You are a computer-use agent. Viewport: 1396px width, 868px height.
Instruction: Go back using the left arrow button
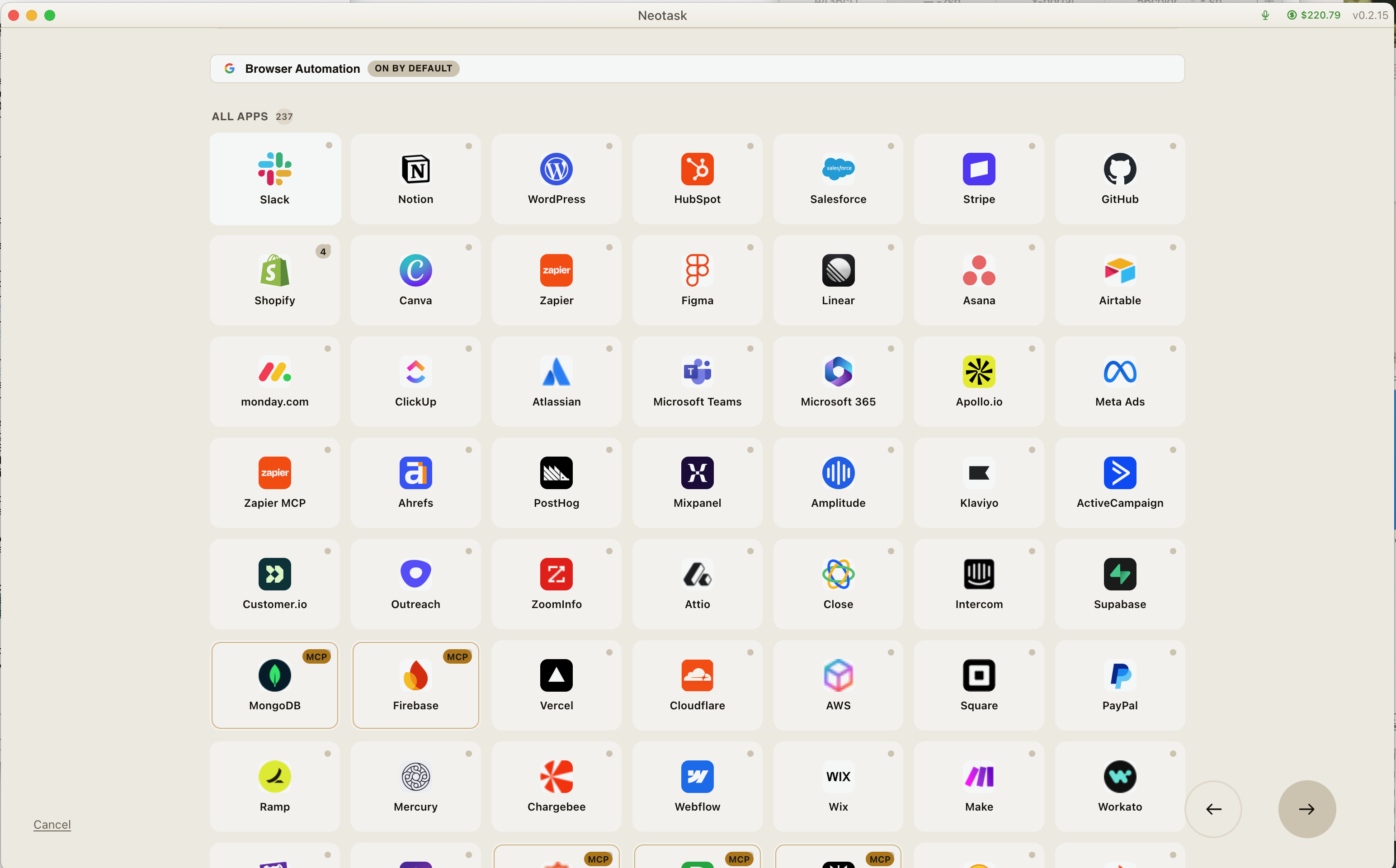[1213, 809]
